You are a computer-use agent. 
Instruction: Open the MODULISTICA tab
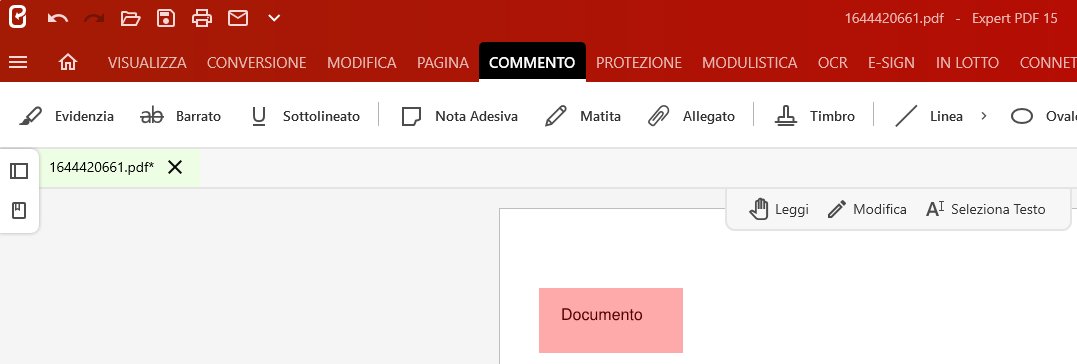(x=749, y=62)
